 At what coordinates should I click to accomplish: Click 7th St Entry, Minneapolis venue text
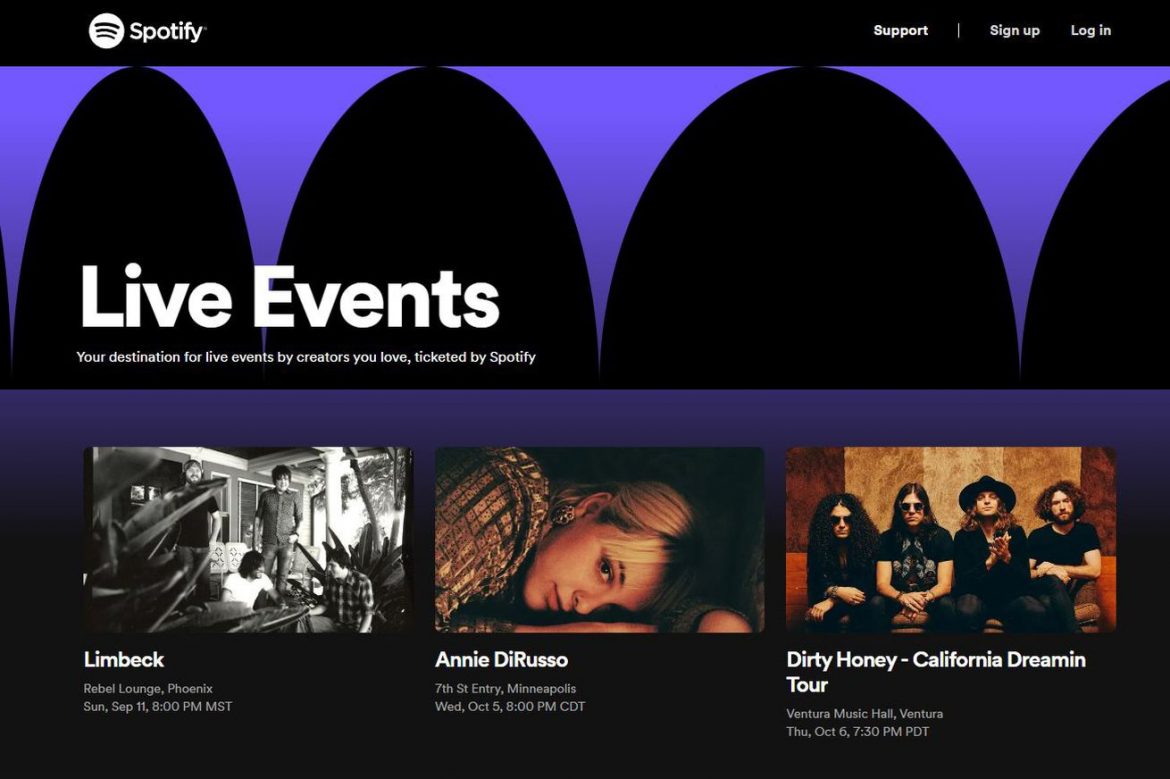click(x=506, y=689)
